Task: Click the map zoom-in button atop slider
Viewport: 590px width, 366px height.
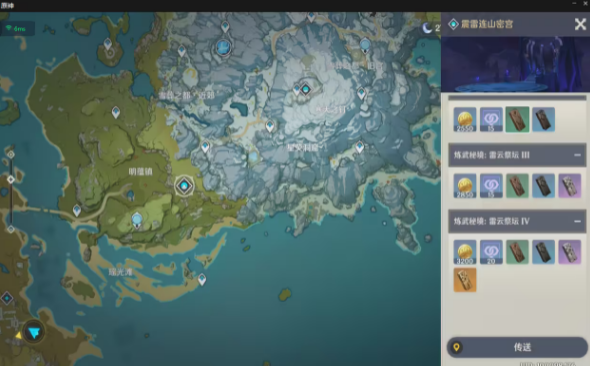Action: [11, 154]
